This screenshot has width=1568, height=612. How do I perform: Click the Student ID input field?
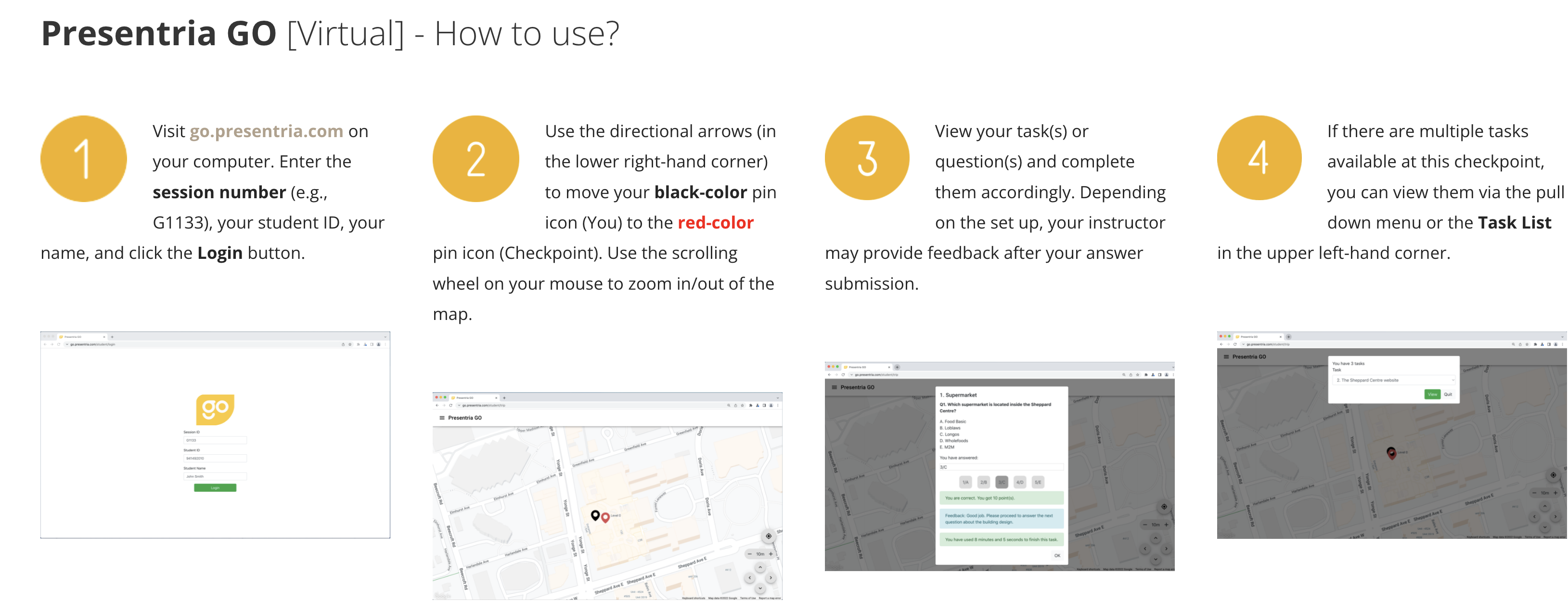[215, 459]
